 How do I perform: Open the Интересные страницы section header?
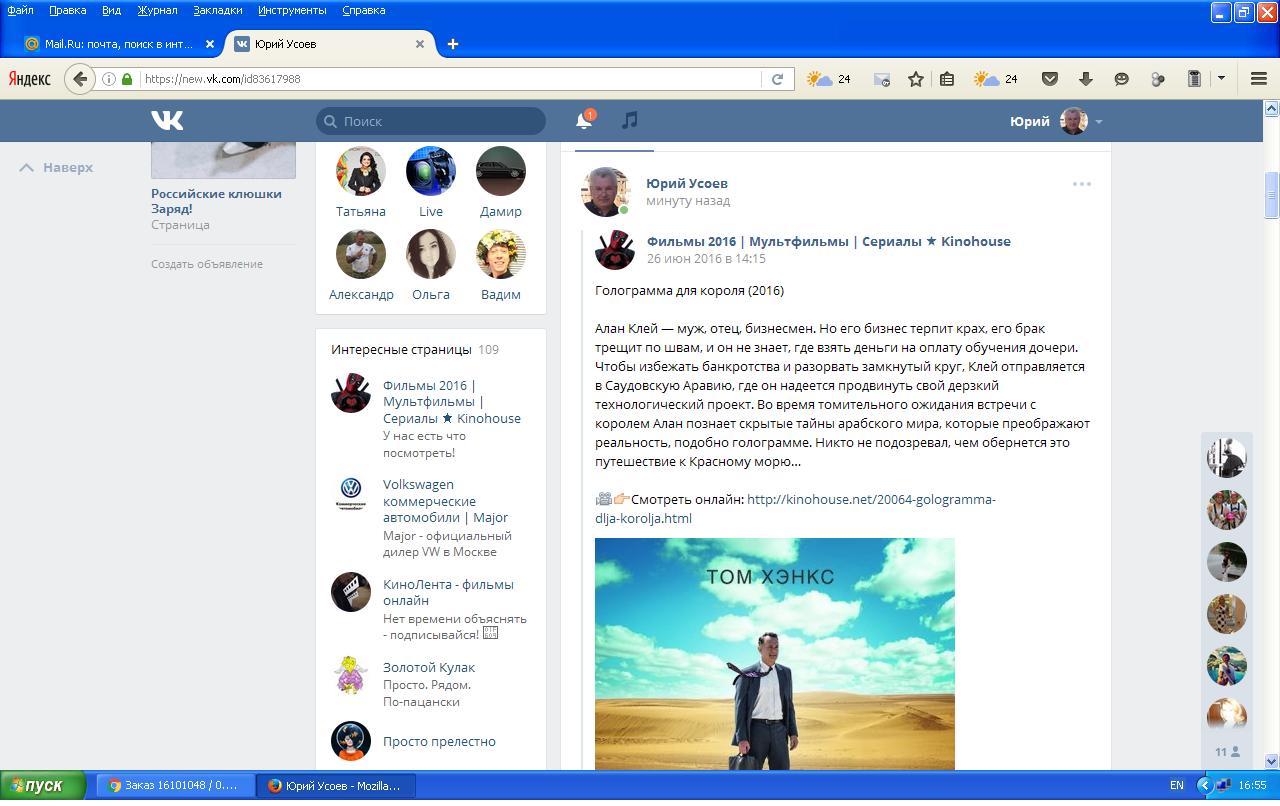[415, 349]
